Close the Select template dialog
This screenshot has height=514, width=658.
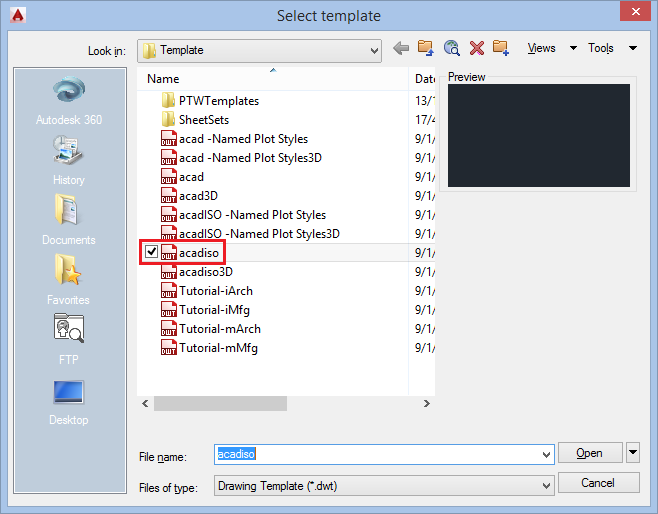click(636, 11)
